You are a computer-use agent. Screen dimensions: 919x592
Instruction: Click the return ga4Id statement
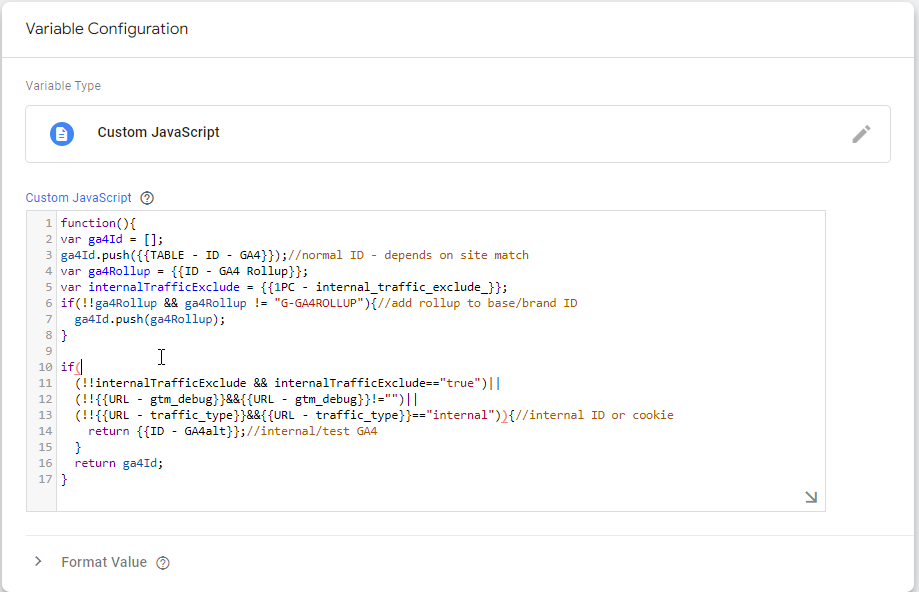coord(118,463)
